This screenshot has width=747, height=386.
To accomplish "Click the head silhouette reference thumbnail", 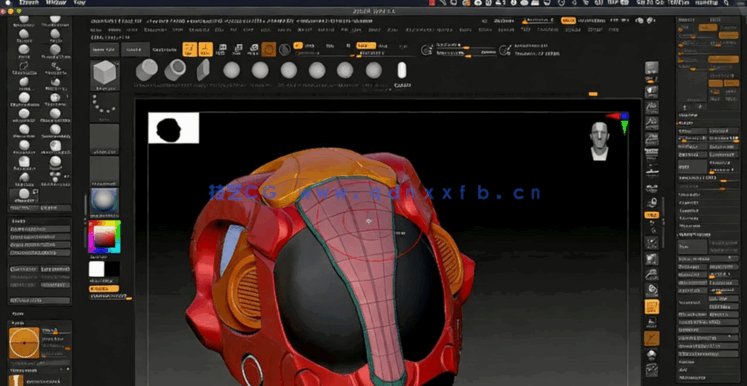I will tap(173, 128).
